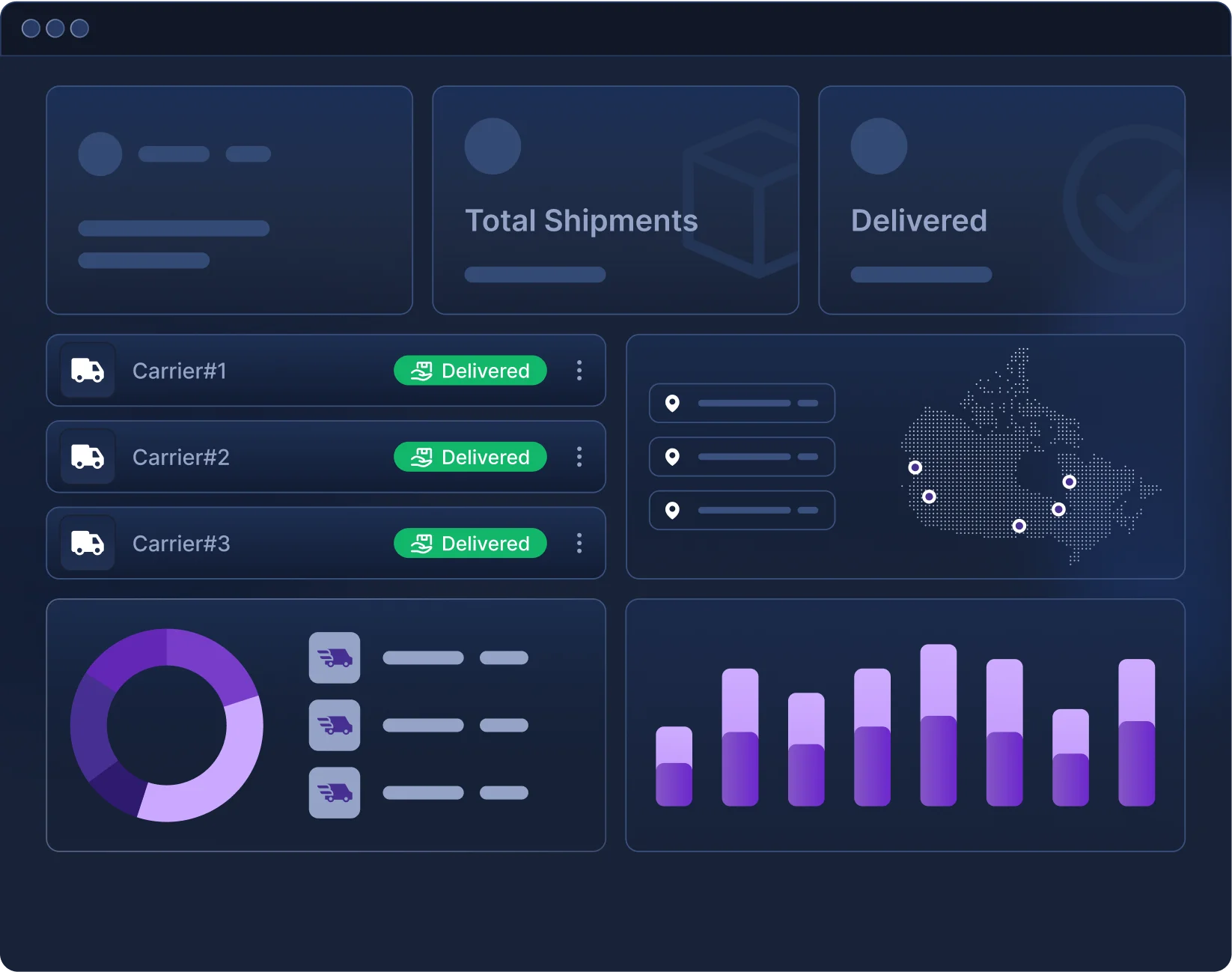1232x972 pixels.
Task: Click the middle location pin icon
Action: click(x=672, y=457)
